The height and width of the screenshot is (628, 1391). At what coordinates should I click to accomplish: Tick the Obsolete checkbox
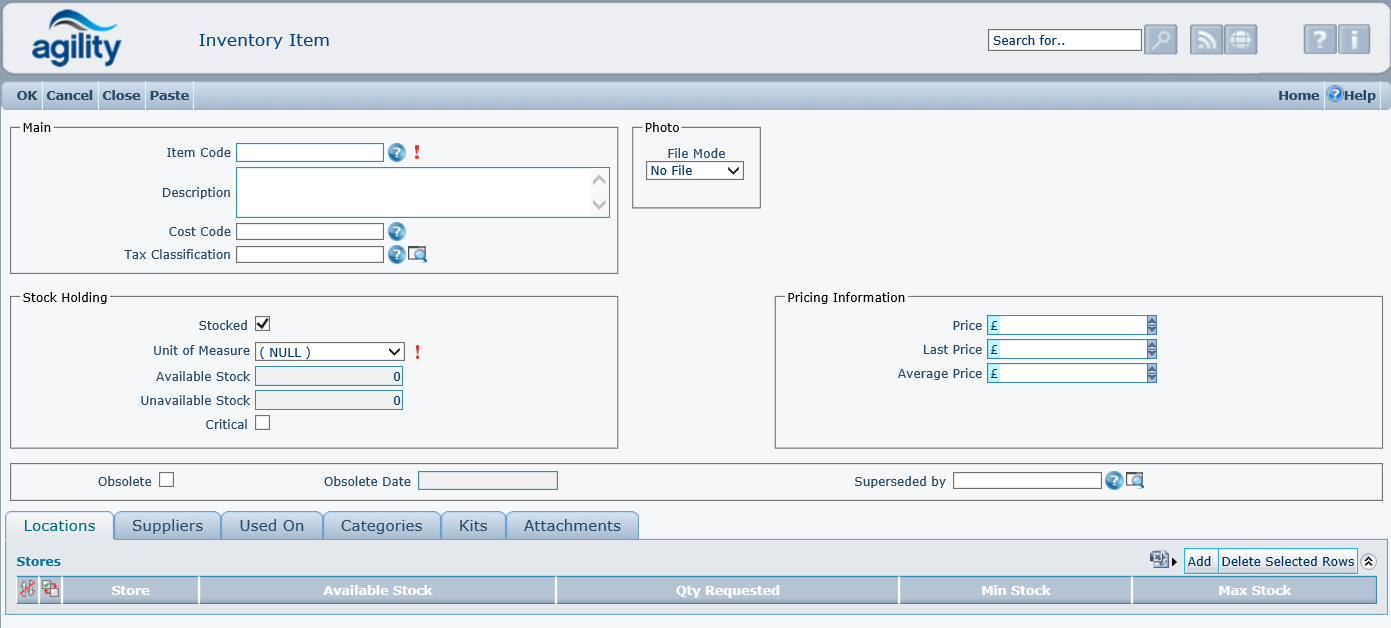click(x=167, y=480)
